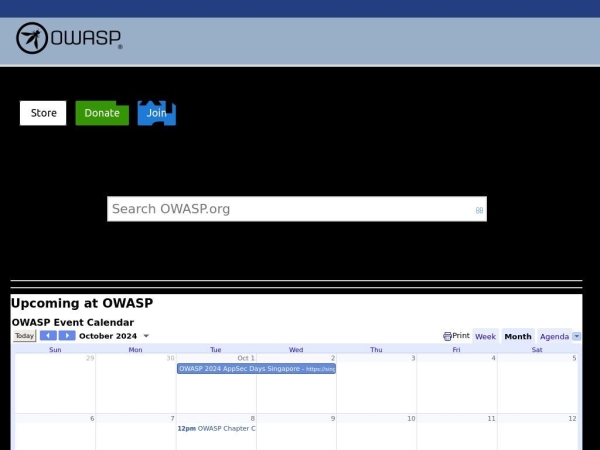Jump to Today in the calendar
600x450 pixels.
coord(24,336)
